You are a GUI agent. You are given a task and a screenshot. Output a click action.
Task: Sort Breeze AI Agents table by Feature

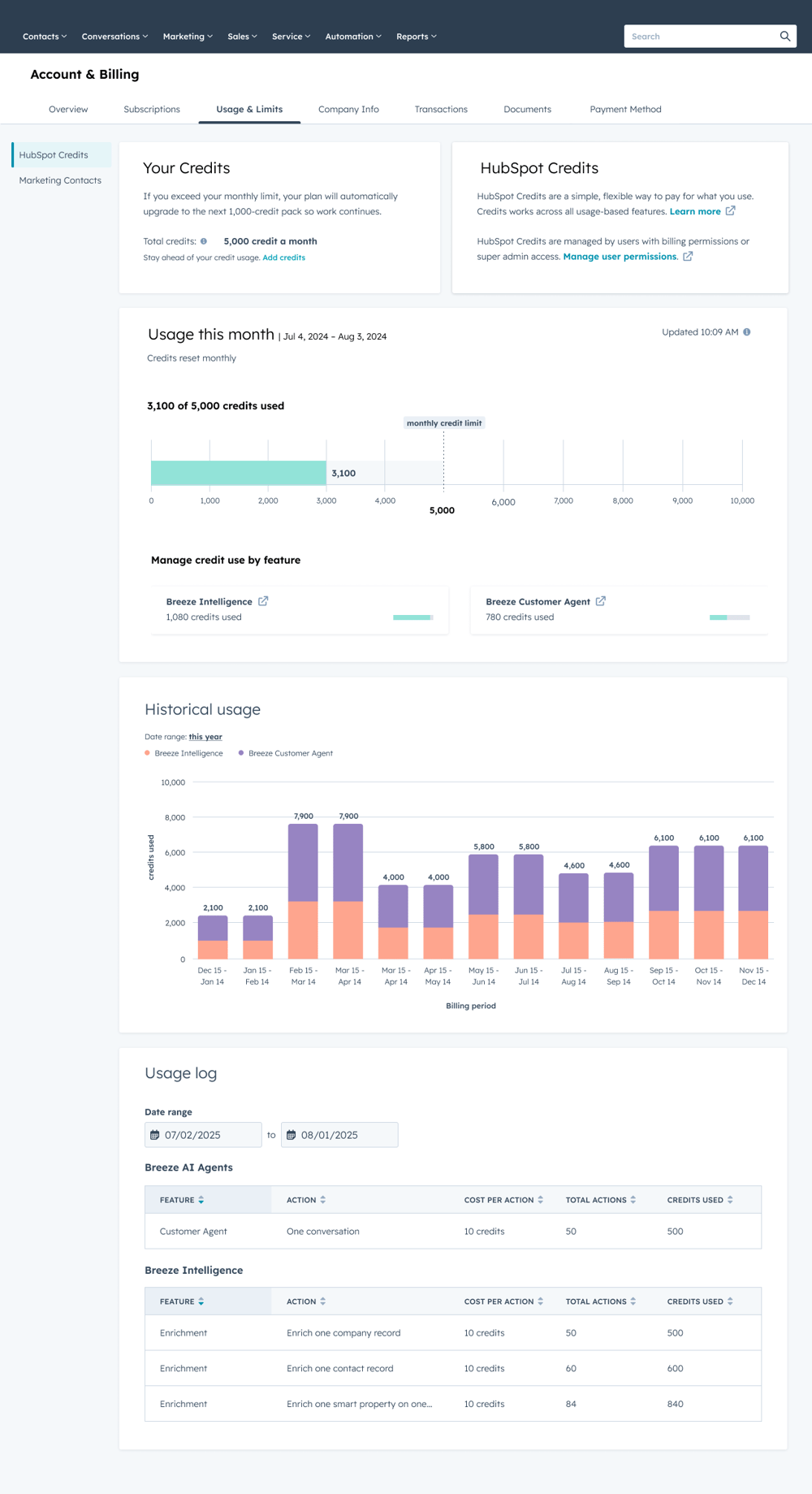coord(201,1200)
